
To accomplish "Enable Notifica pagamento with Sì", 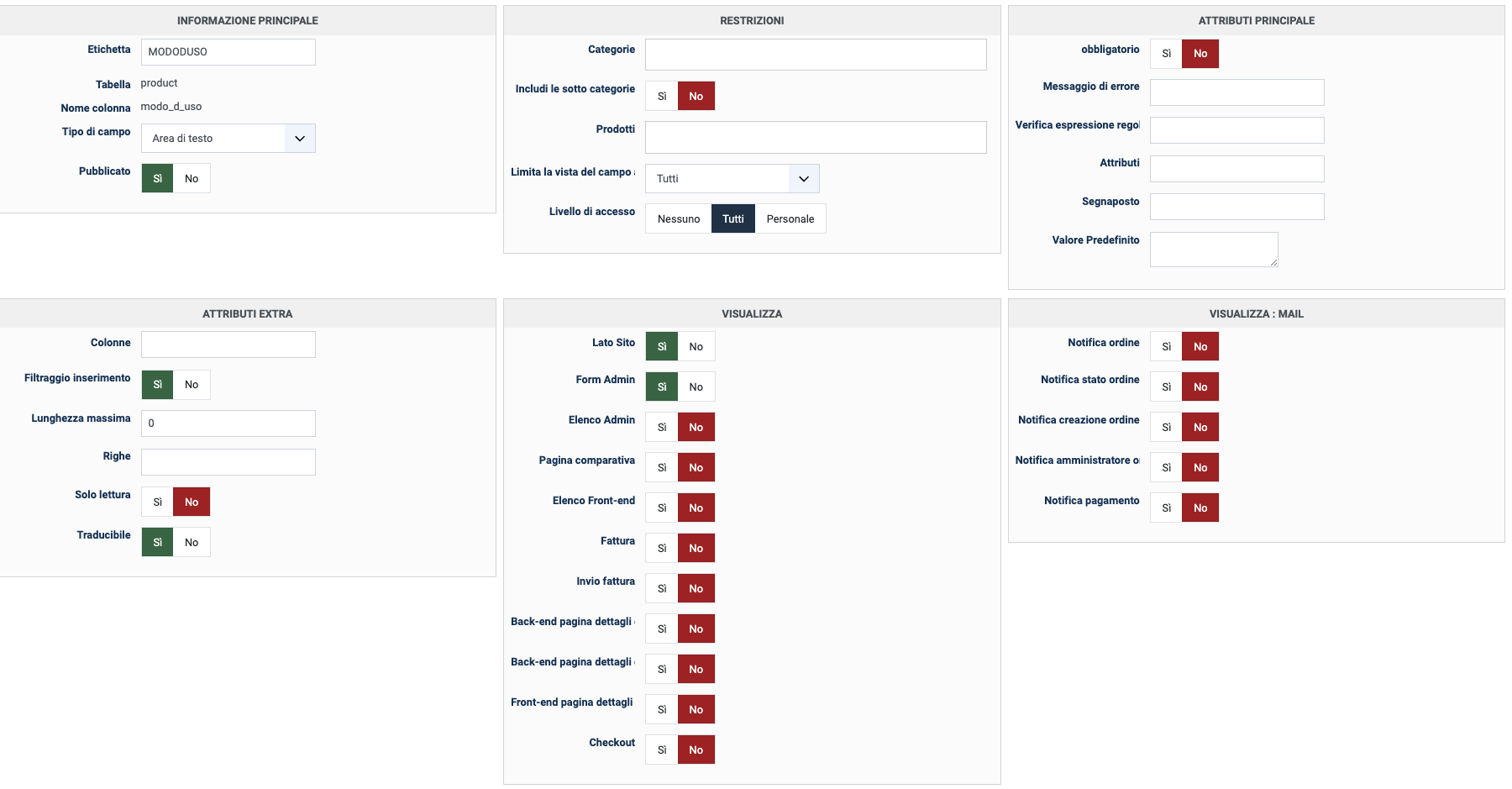I will tap(1166, 508).
